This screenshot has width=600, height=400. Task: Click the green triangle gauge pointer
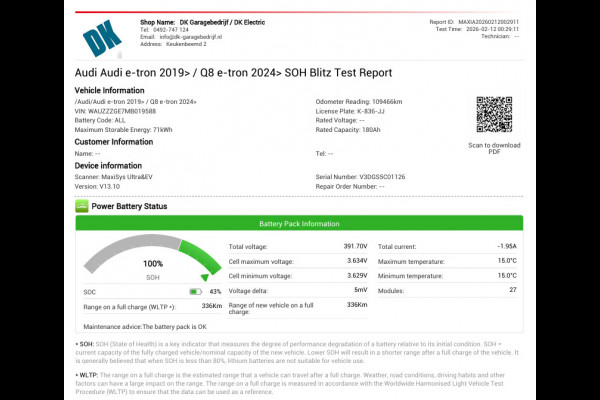coord(206,277)
